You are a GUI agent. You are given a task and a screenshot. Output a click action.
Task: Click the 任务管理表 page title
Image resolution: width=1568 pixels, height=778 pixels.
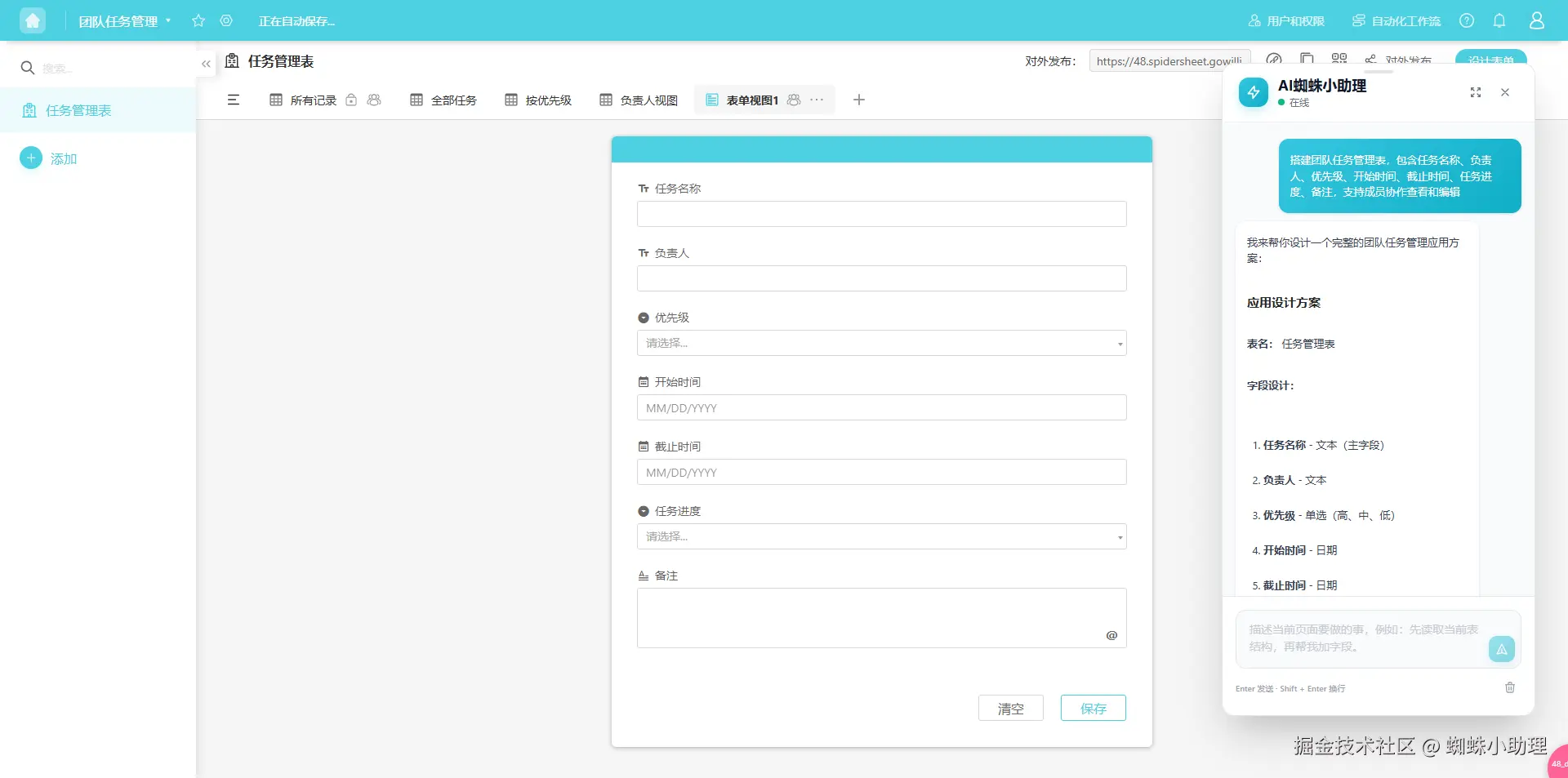coord(281,61)
